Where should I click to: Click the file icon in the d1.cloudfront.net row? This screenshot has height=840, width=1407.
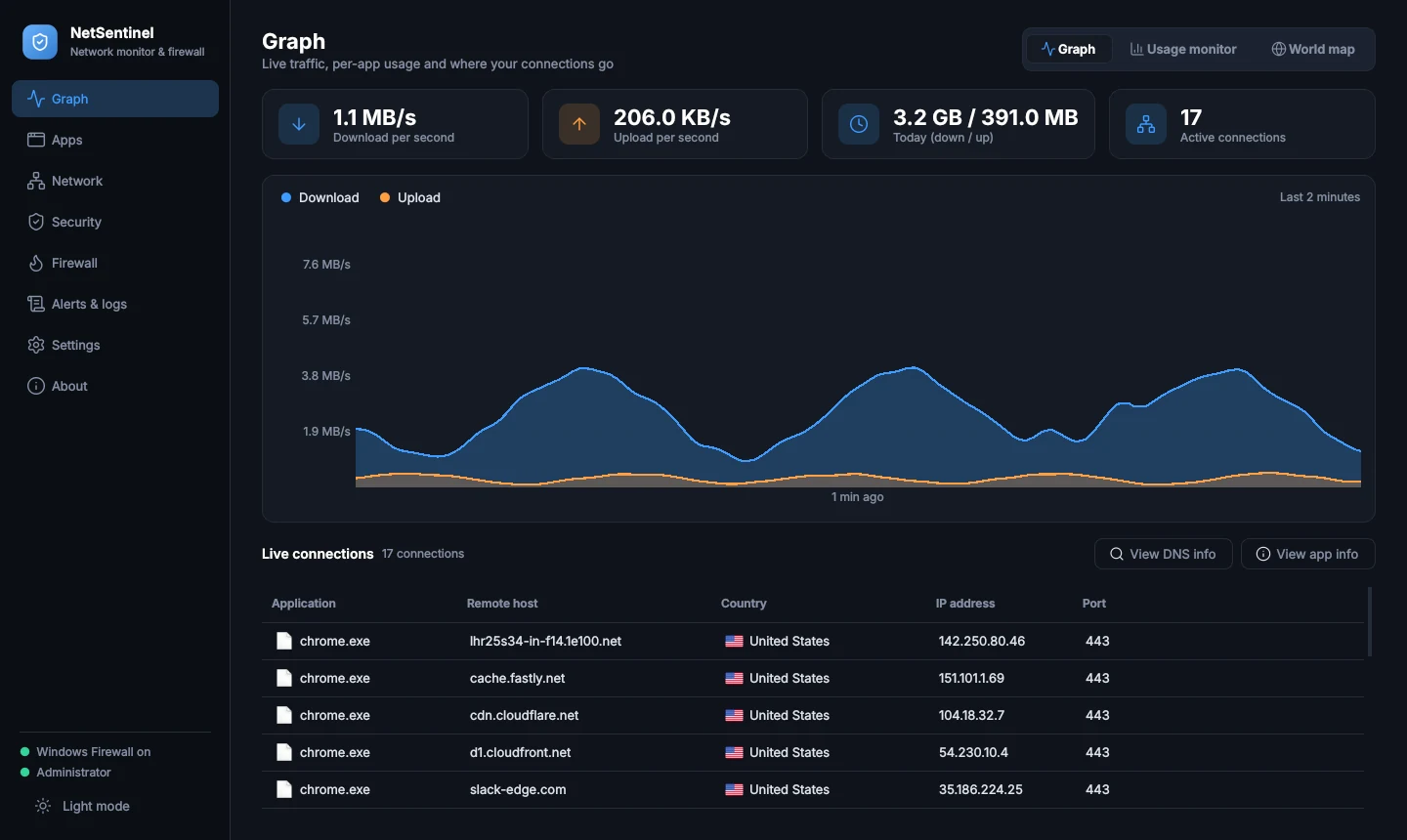284,752
